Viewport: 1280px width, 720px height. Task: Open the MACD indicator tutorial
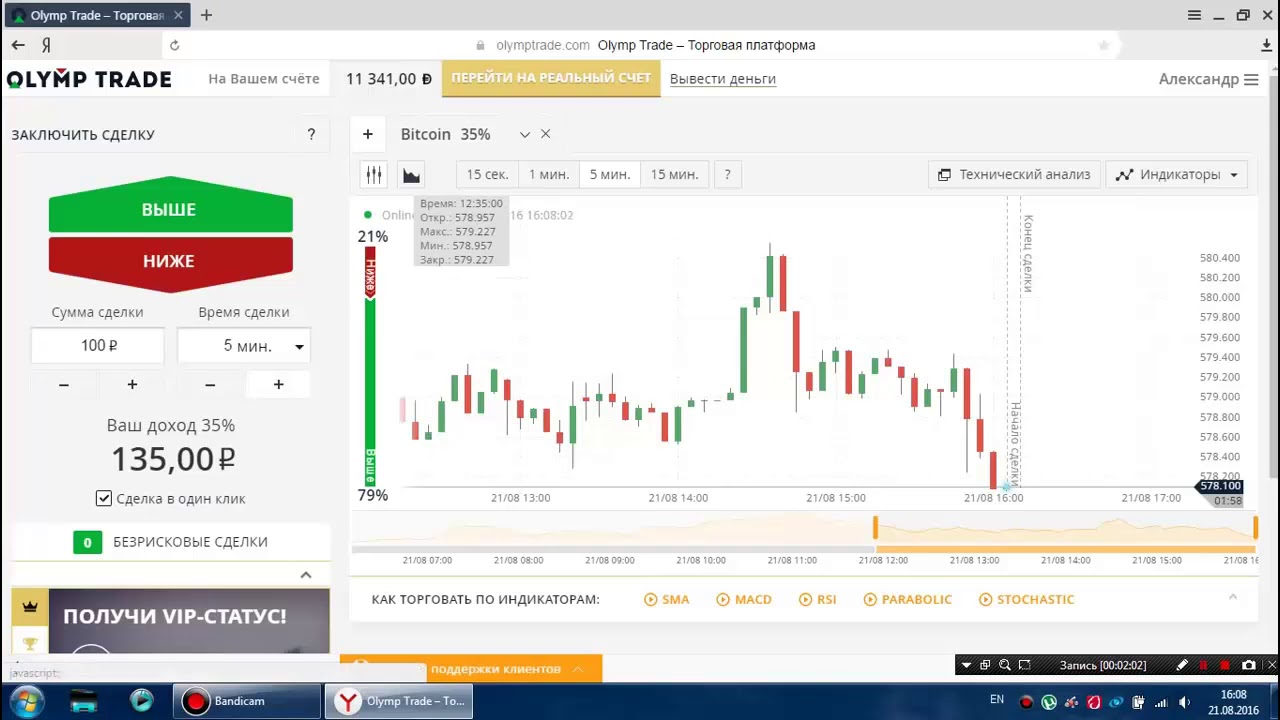tap(744, 599)
